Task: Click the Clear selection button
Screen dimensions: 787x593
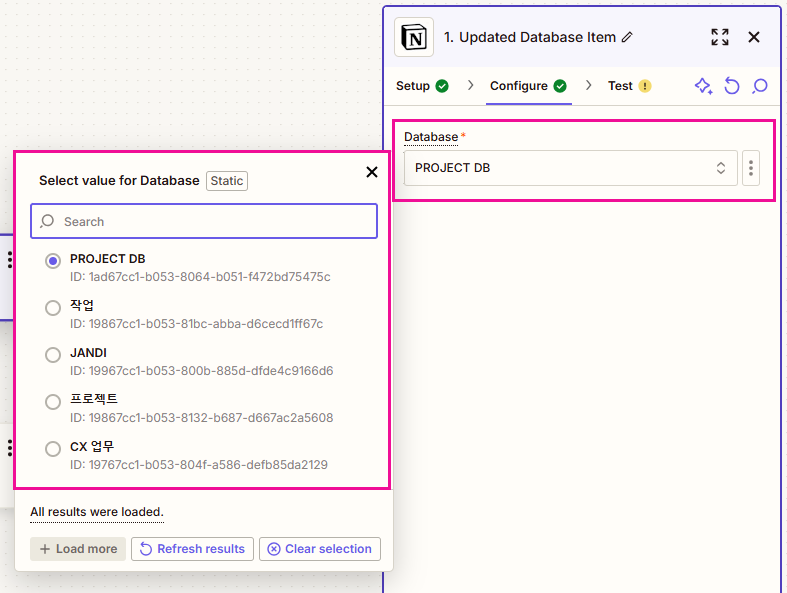Action: 319,549
